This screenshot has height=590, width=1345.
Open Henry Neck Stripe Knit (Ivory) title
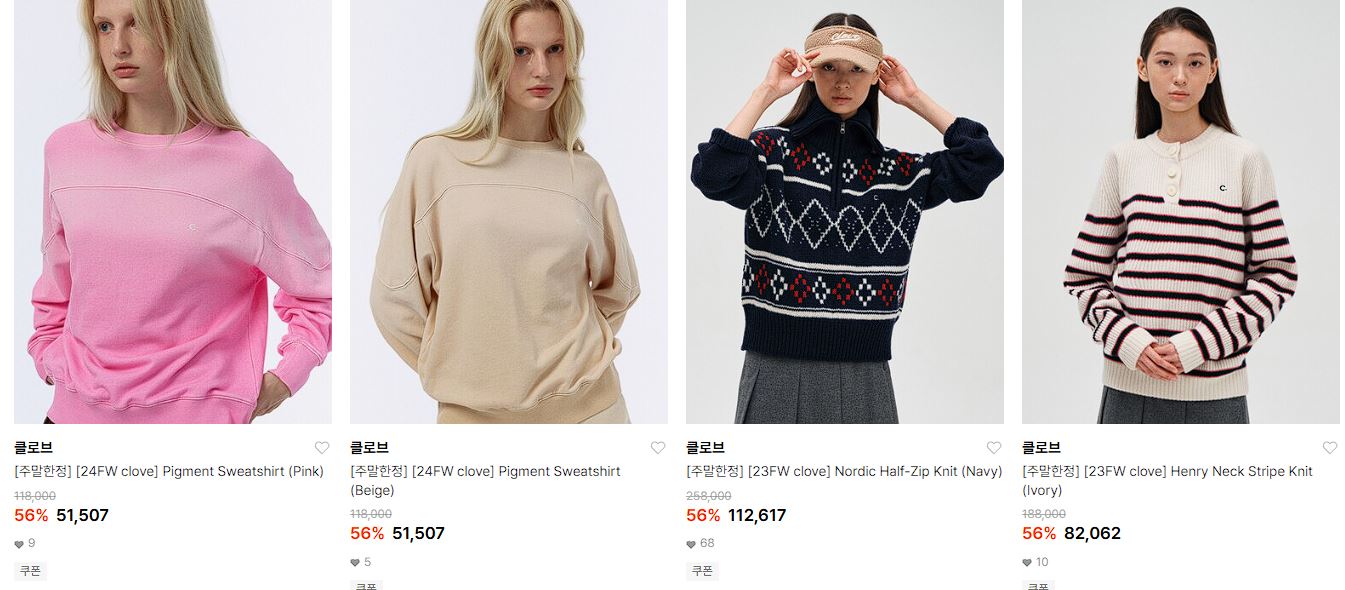(1167, 481)
